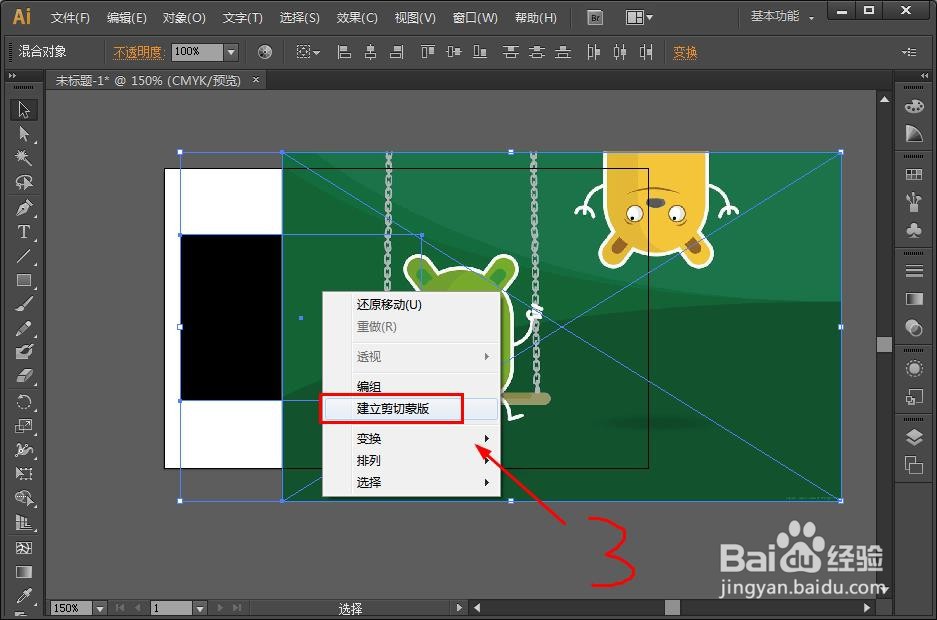Open the Color Guide panel
937x620 pixels.
914,133
